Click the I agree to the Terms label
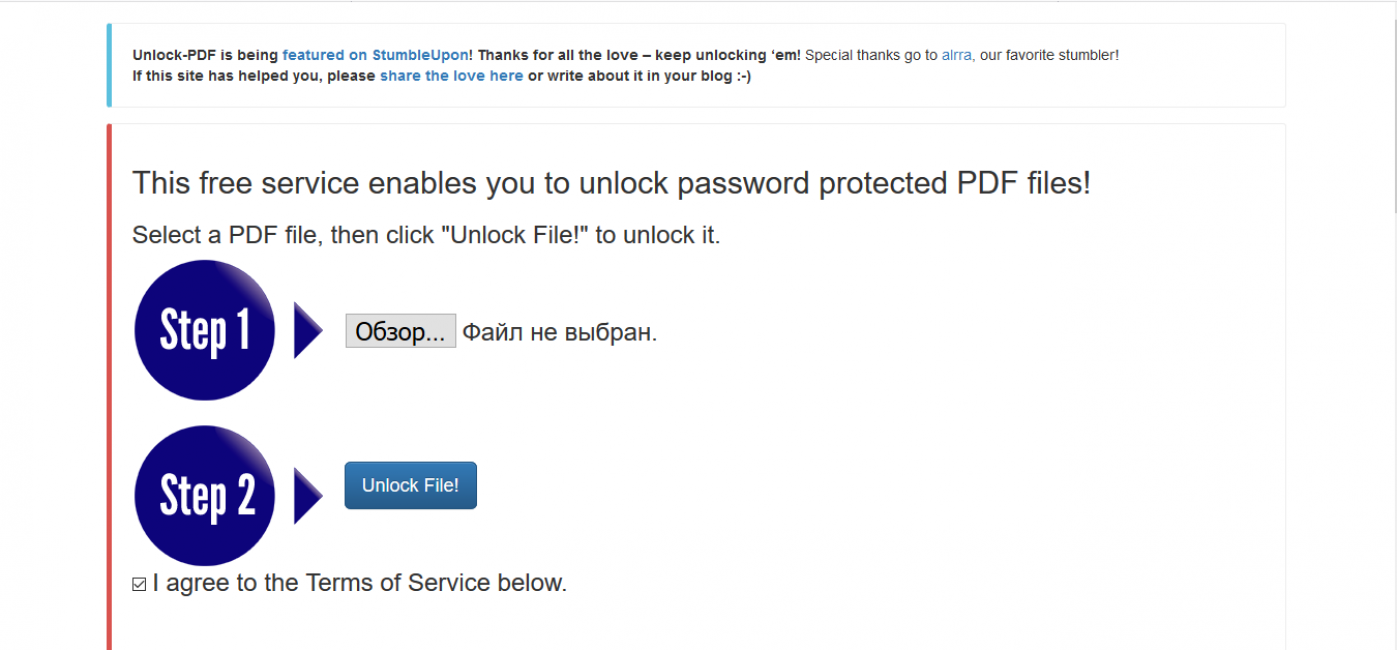This screenshot has width=1397, height=650. (360, 583)
